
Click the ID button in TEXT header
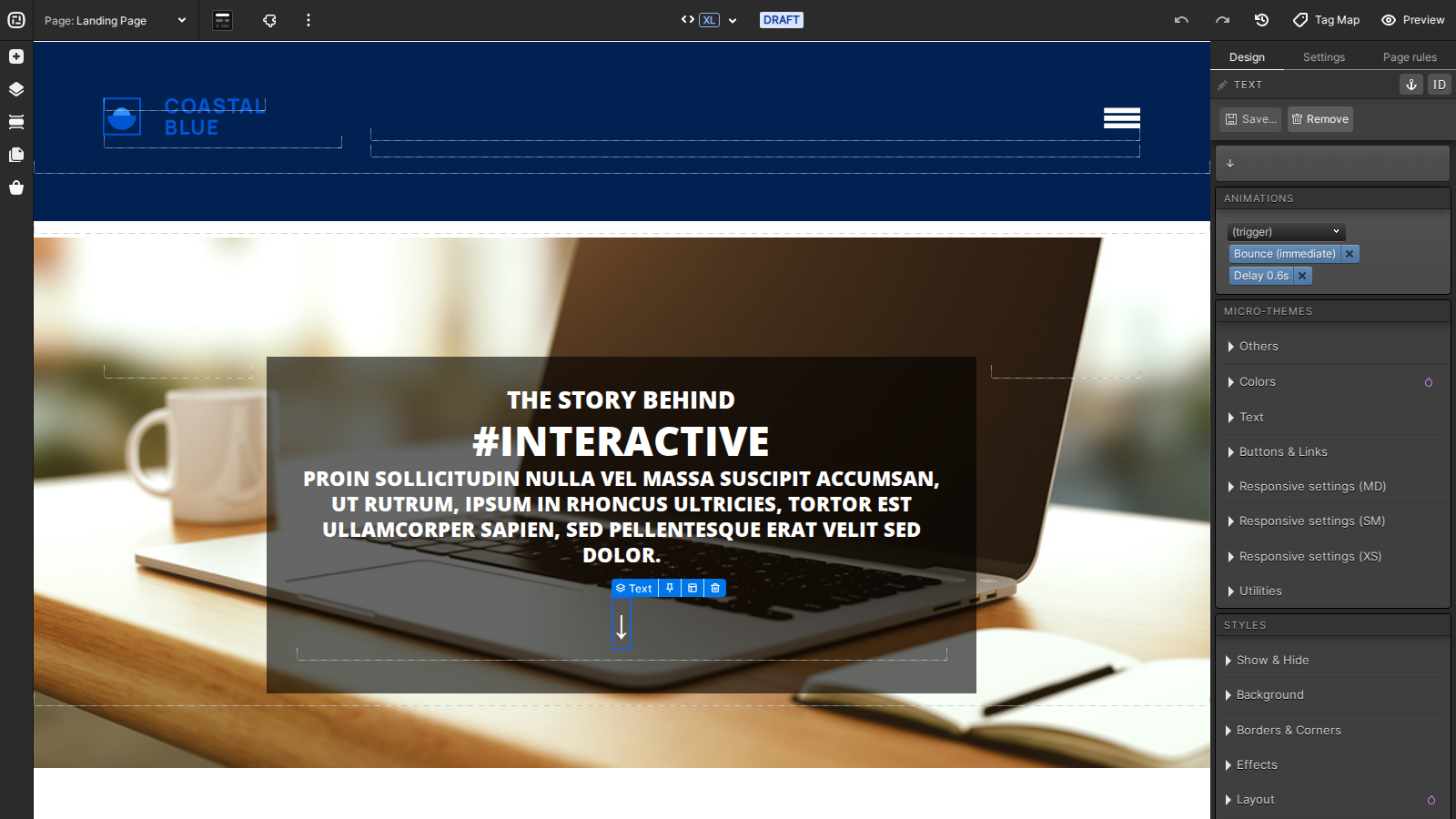click(1440, 85)
